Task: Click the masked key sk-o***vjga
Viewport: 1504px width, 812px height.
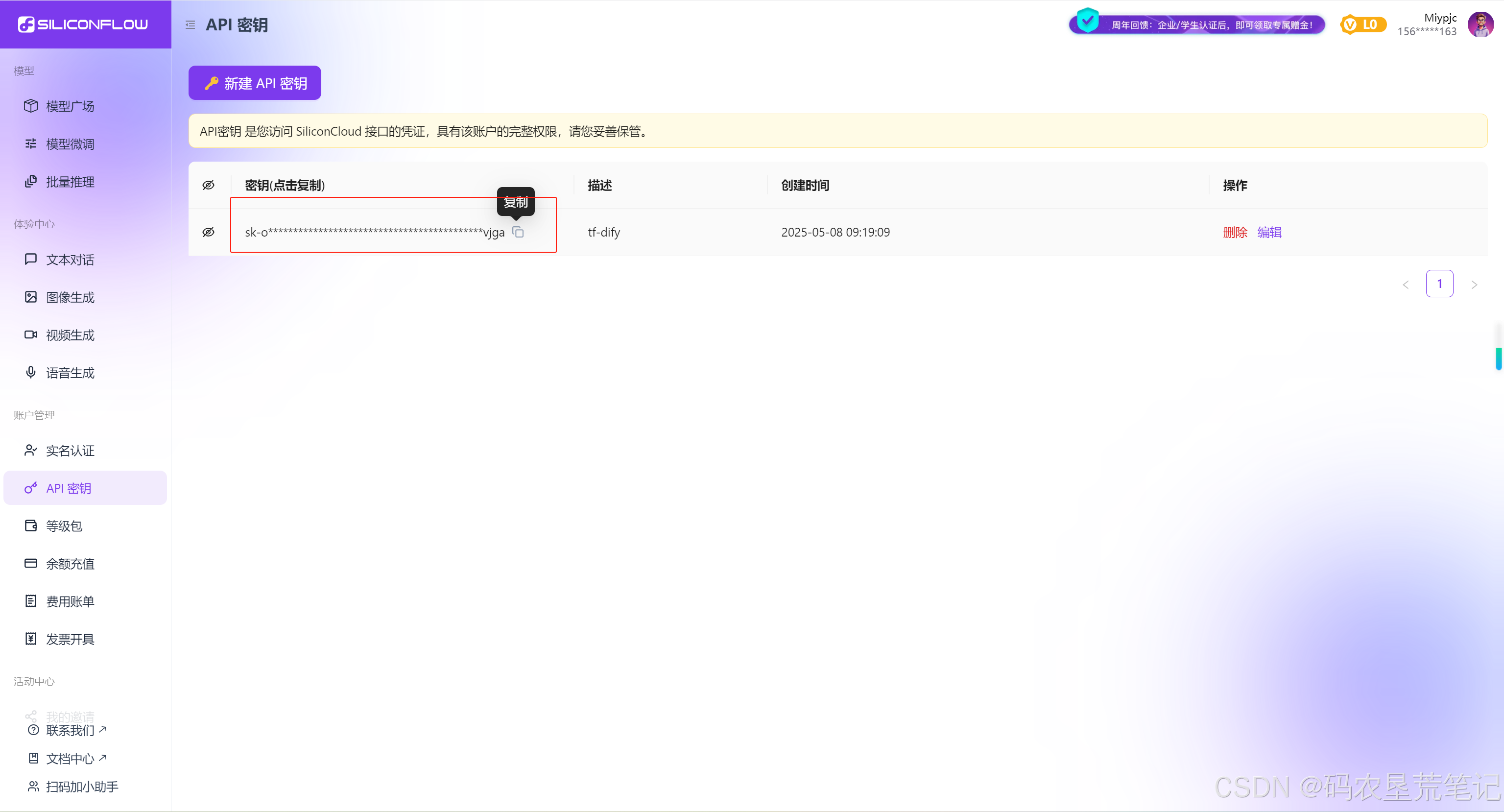Action: click(374, 232)
